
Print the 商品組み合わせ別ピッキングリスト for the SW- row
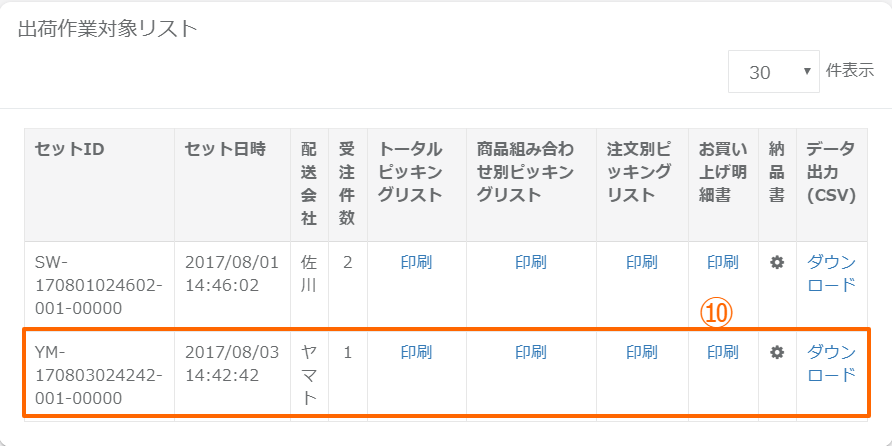point(531,263)
